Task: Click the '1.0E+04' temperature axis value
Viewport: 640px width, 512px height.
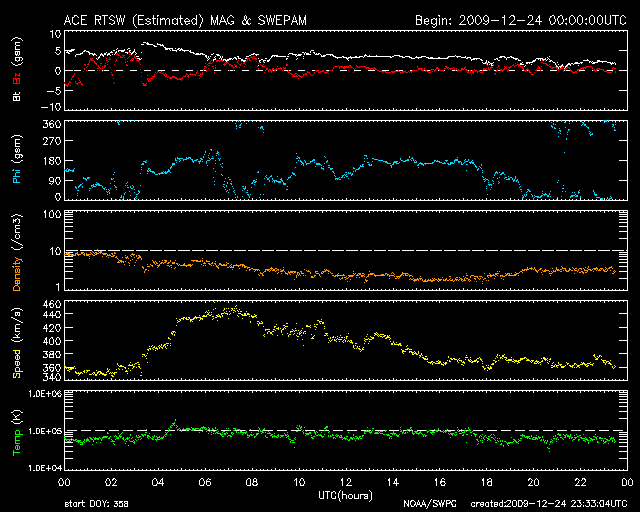Action: [45, 468]
